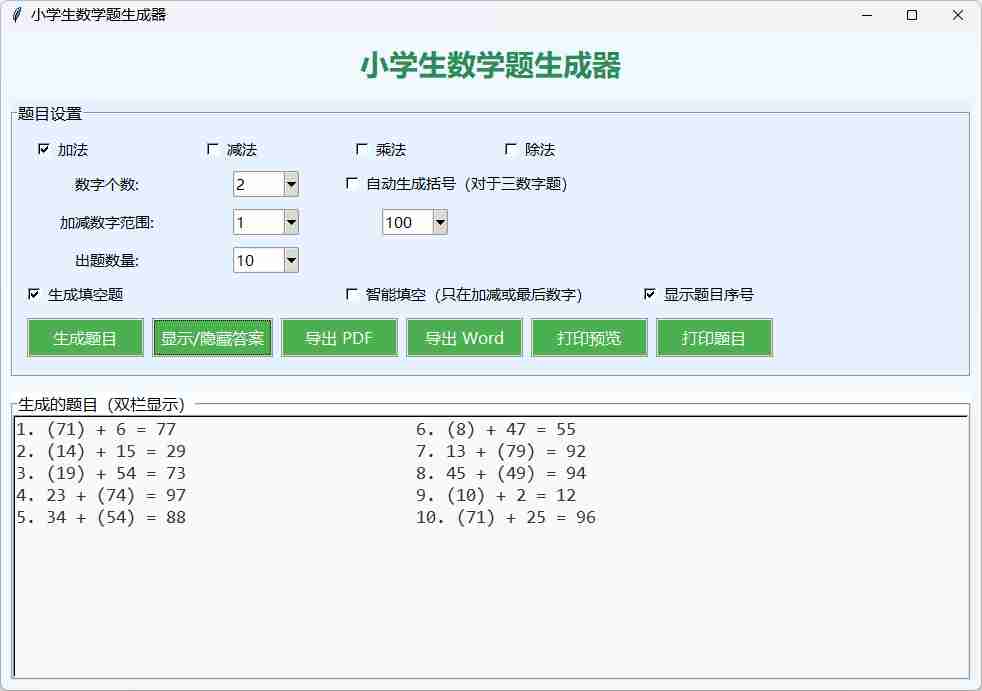This screenshot has height=691, width=982.
Task: Disable the 生成填空题 checkbox
Action: coord(35,294)
